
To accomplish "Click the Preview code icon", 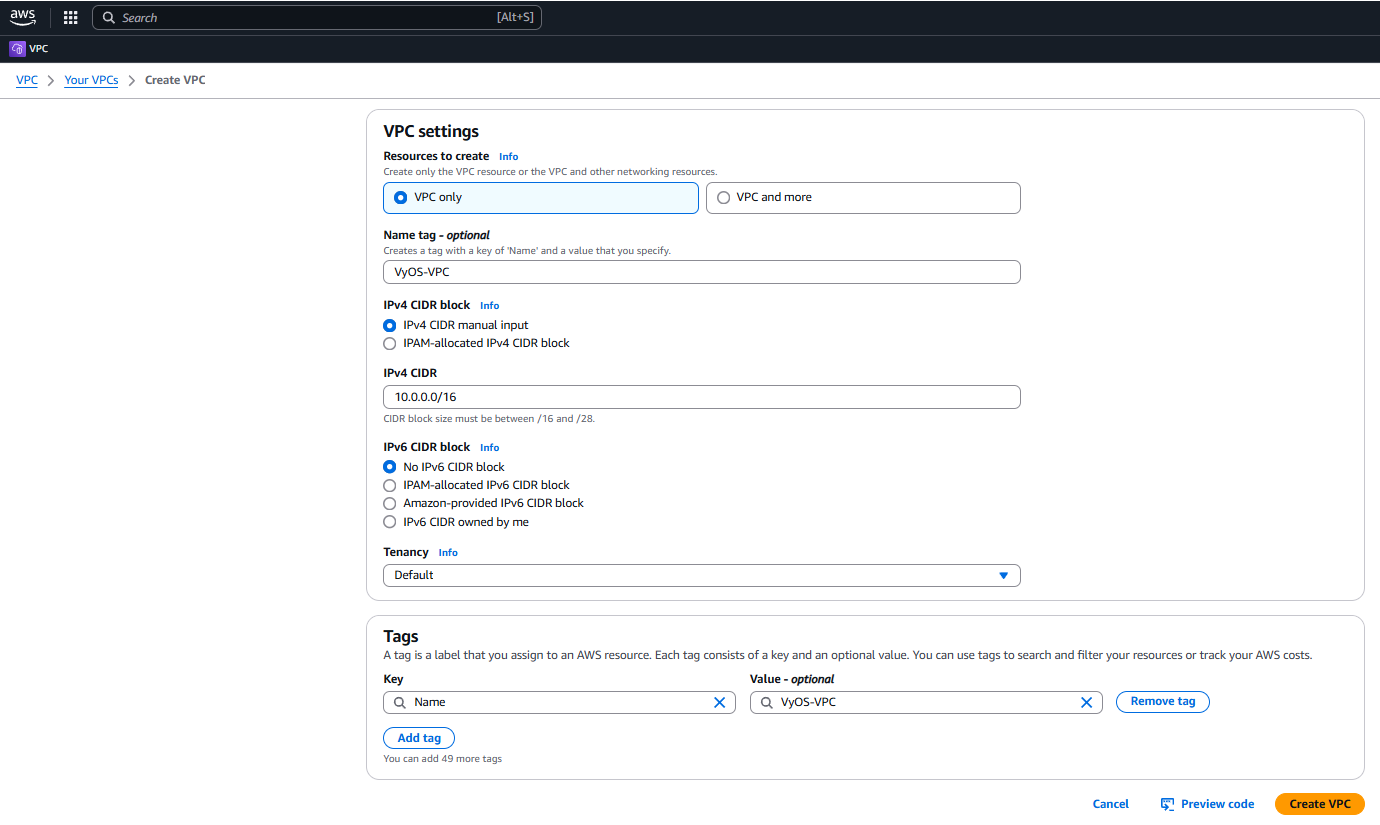I will coord(1167,804).
